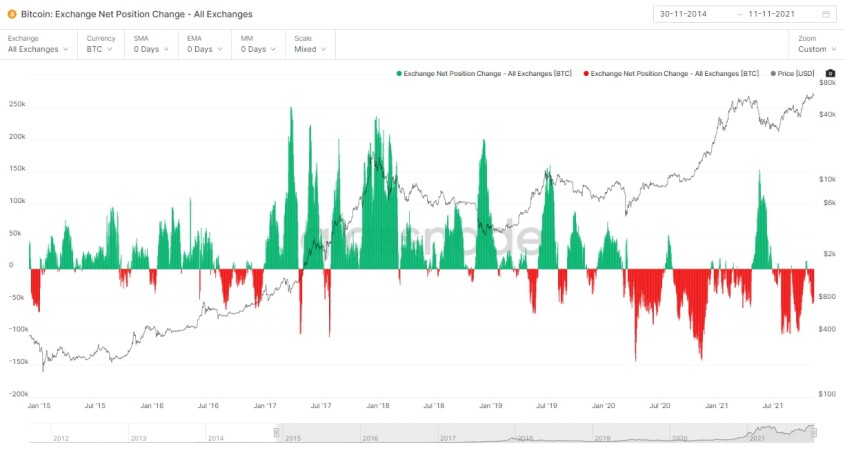The height and width of the screenshot is (453, 845).
Task: Click the -200k y-axis label
Action: pyautogui.click(x=17, y=394)
